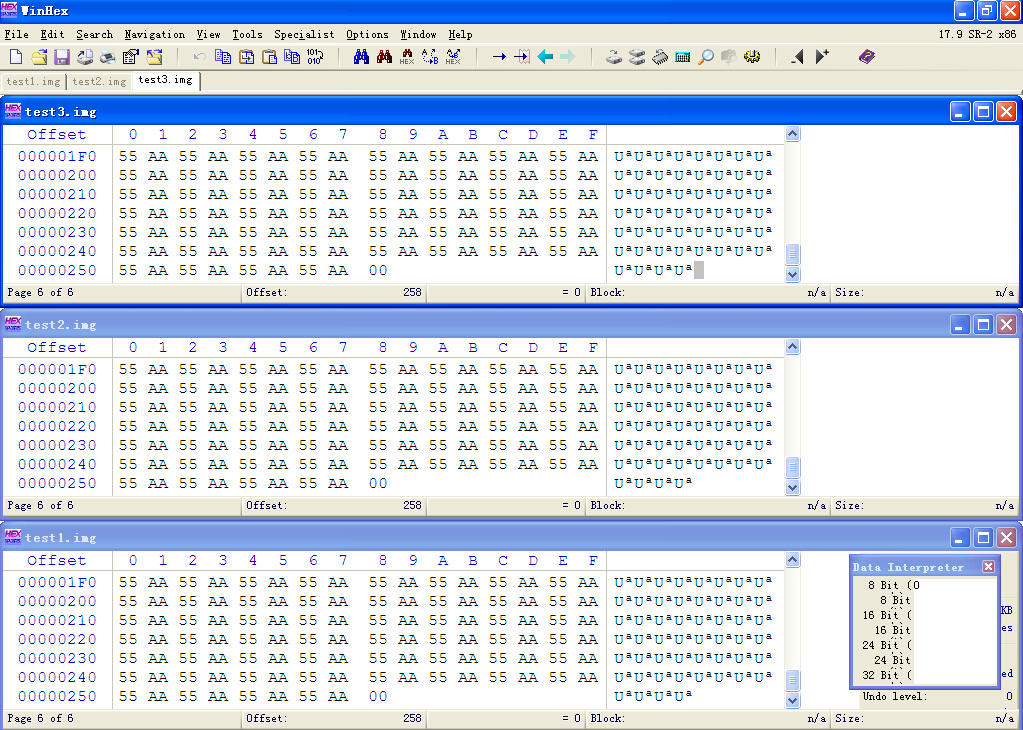Click offset 00000240 row label in test1.img
This screenshot has width=1023, height=730.
point(57,677)
